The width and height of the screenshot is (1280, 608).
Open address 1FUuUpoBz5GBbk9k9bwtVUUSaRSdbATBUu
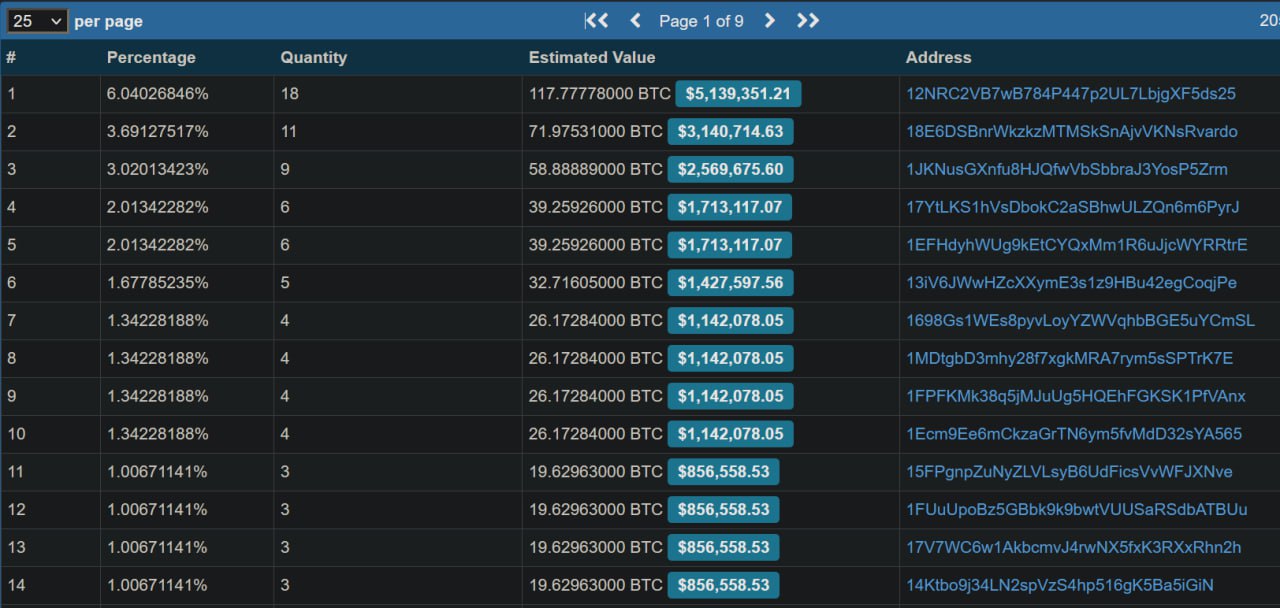(x=1077, y=510)
